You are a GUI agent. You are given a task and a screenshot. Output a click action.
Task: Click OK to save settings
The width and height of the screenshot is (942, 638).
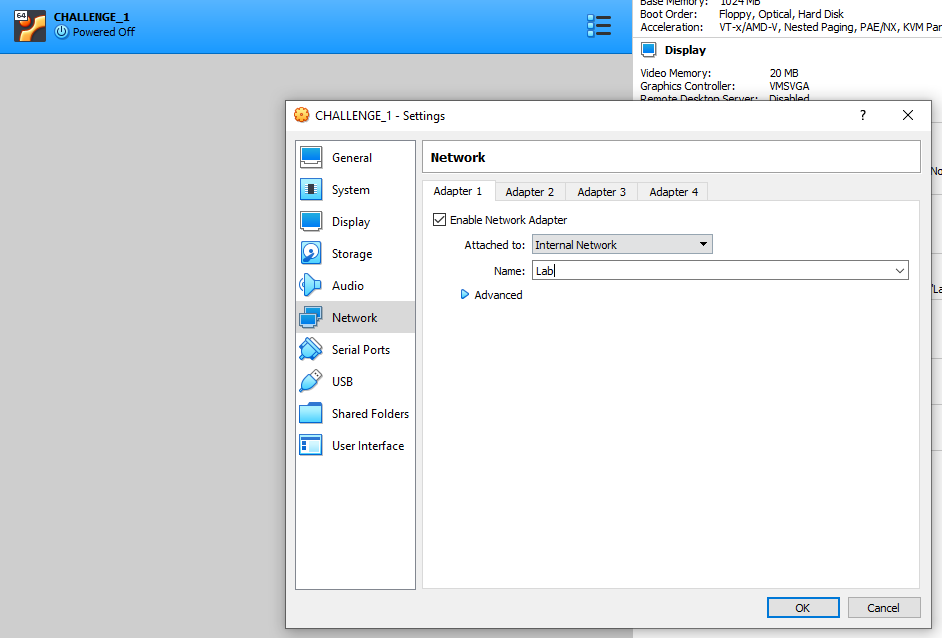[x=803, y=607]
